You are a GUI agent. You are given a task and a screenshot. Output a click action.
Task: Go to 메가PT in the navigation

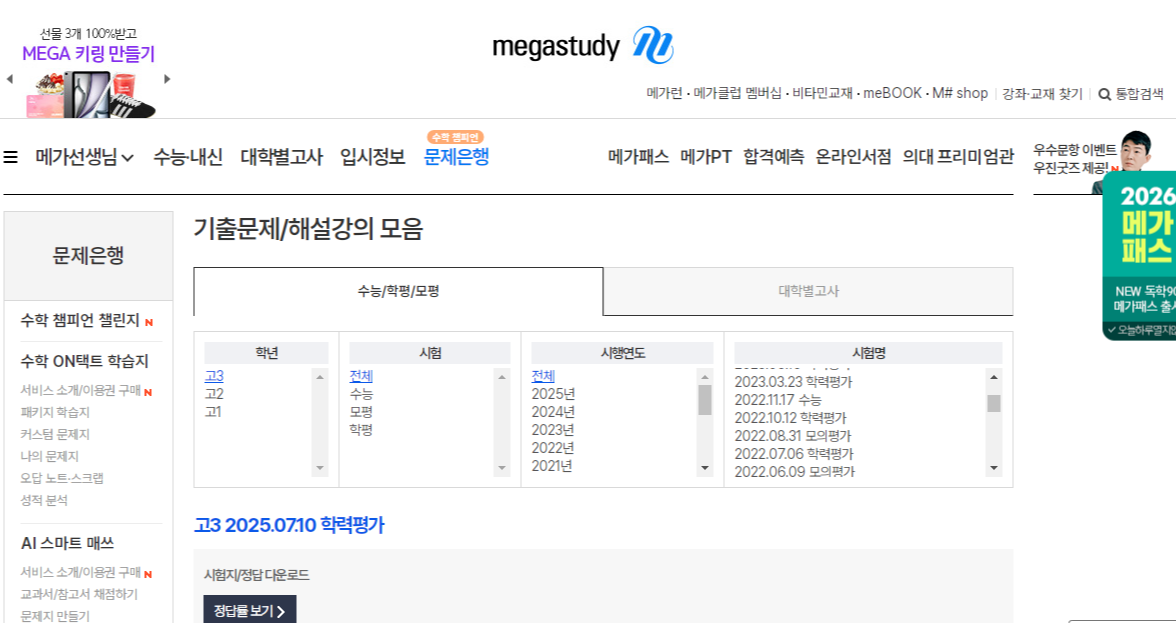tap(706, 157)
